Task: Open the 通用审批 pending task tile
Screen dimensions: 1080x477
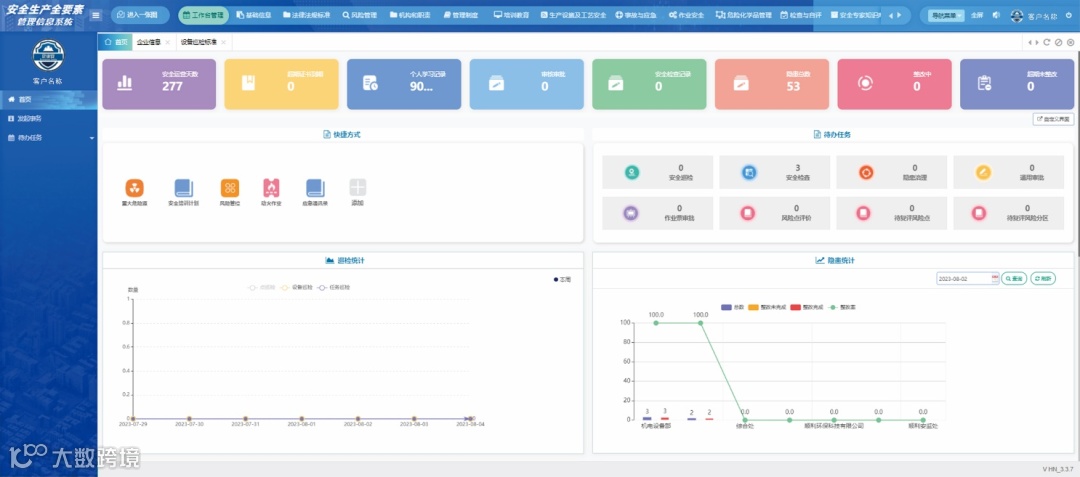Action: (x=1009, y=172)
